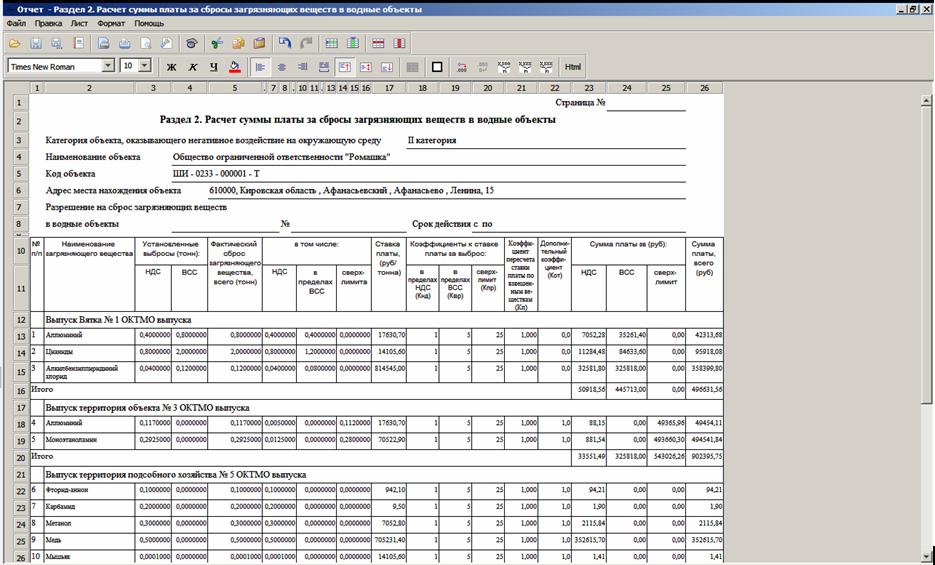Open the Формат menu

click(x=112, y=22)
